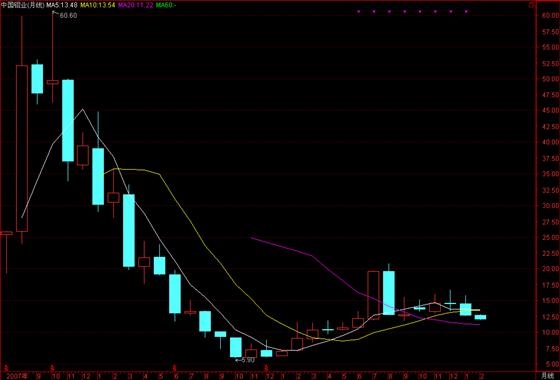Screen dimensions: 560x380
Task: Click the large cyan candlestick at month 8
Action: tap(389, 293)
